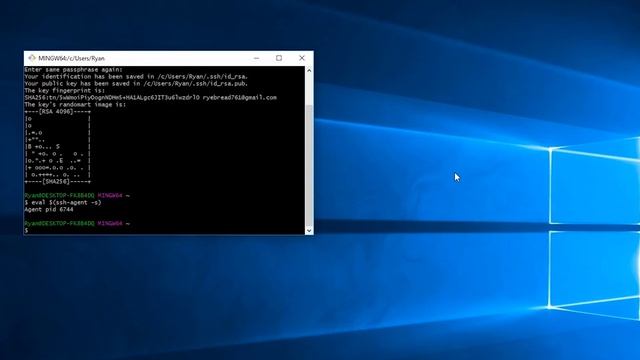Click the 'eval $(ssh-agent -s)' command line
Image resolution: width=640 pixels, height=360 pixels.
pos(63,202)
